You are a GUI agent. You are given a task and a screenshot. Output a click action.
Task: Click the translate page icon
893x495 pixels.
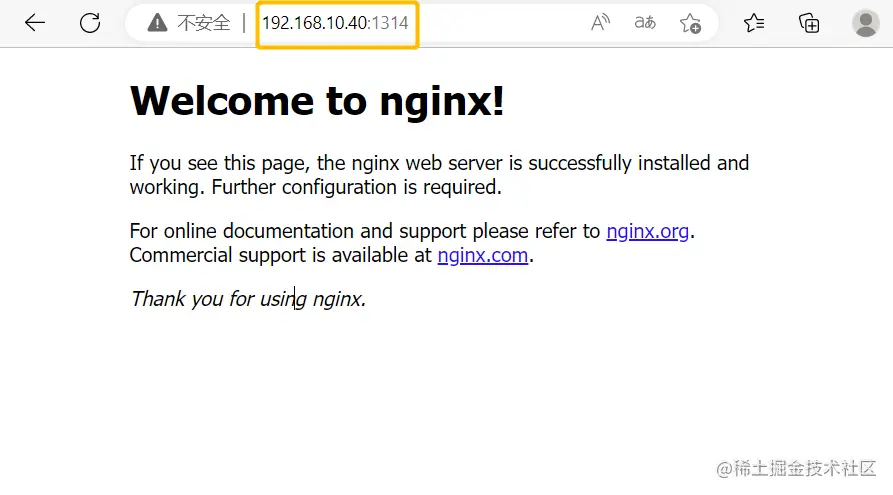coord(645,23)
